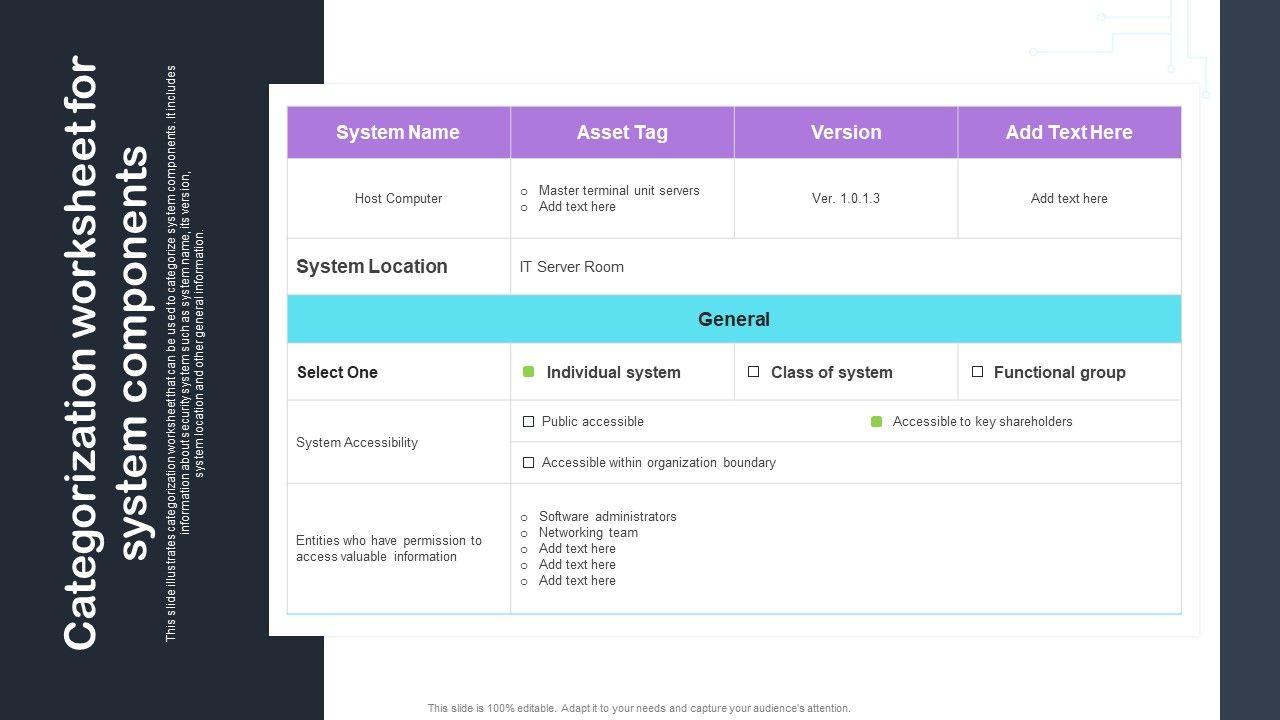This screenshot has height=720, width=1280.
Task: Select the Functional group checkbox
Action: [977, 372]
